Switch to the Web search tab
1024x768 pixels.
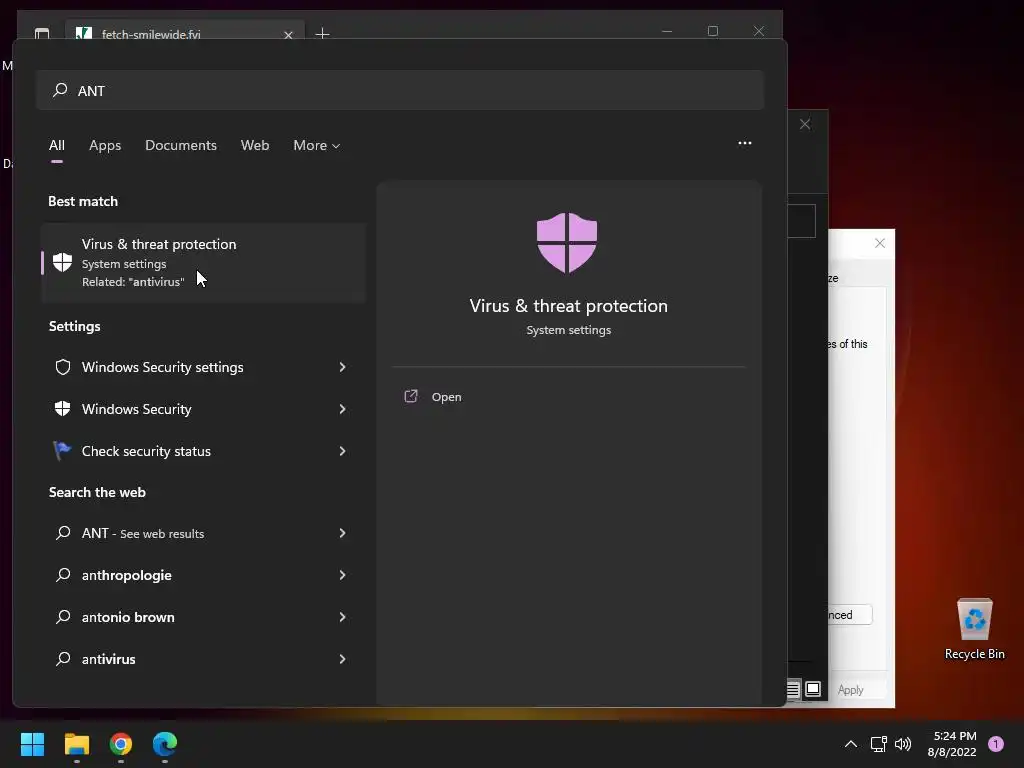255,145
